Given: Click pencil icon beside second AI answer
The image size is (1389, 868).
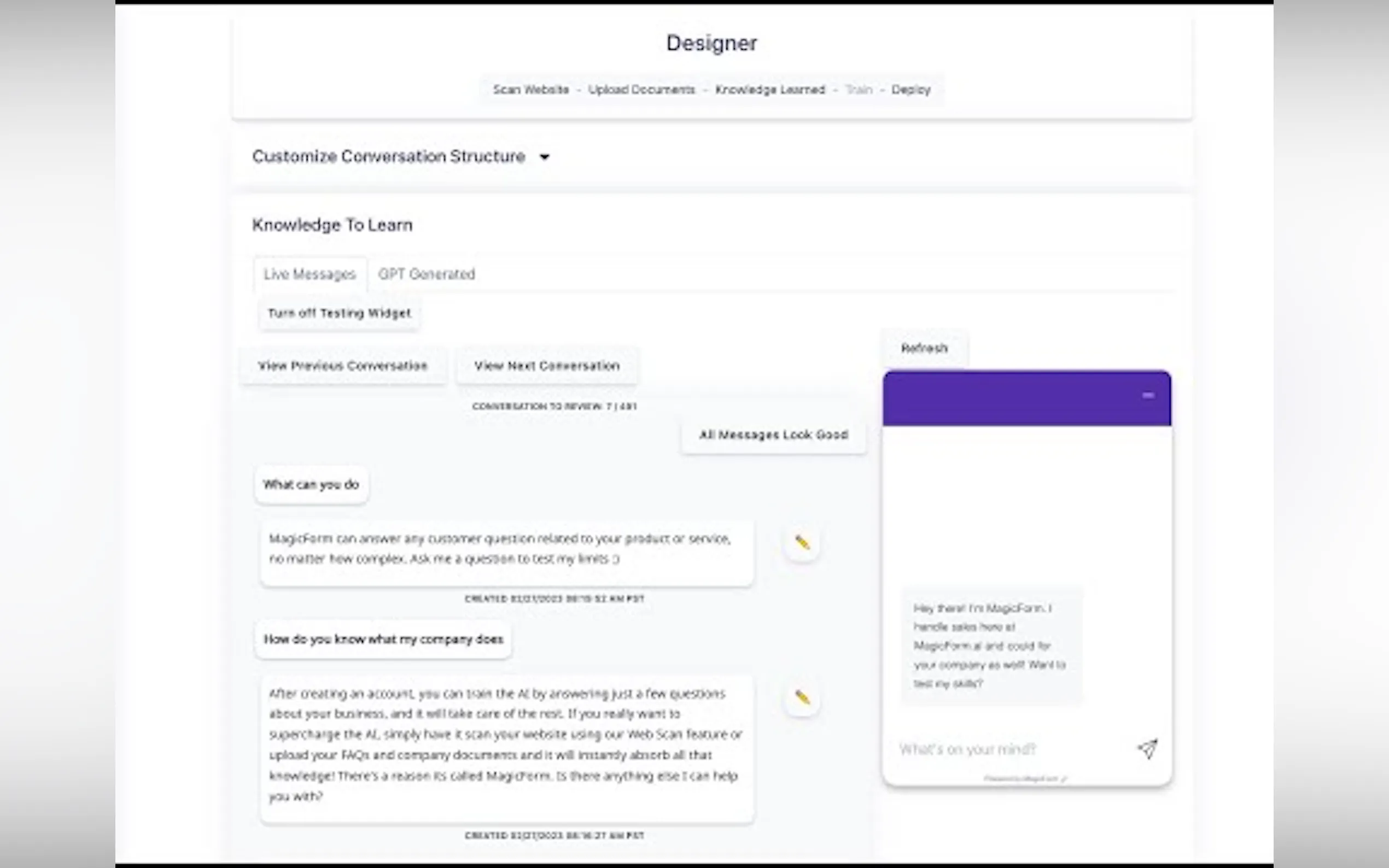Looking at the screenshot, I should tap(802, 697).
